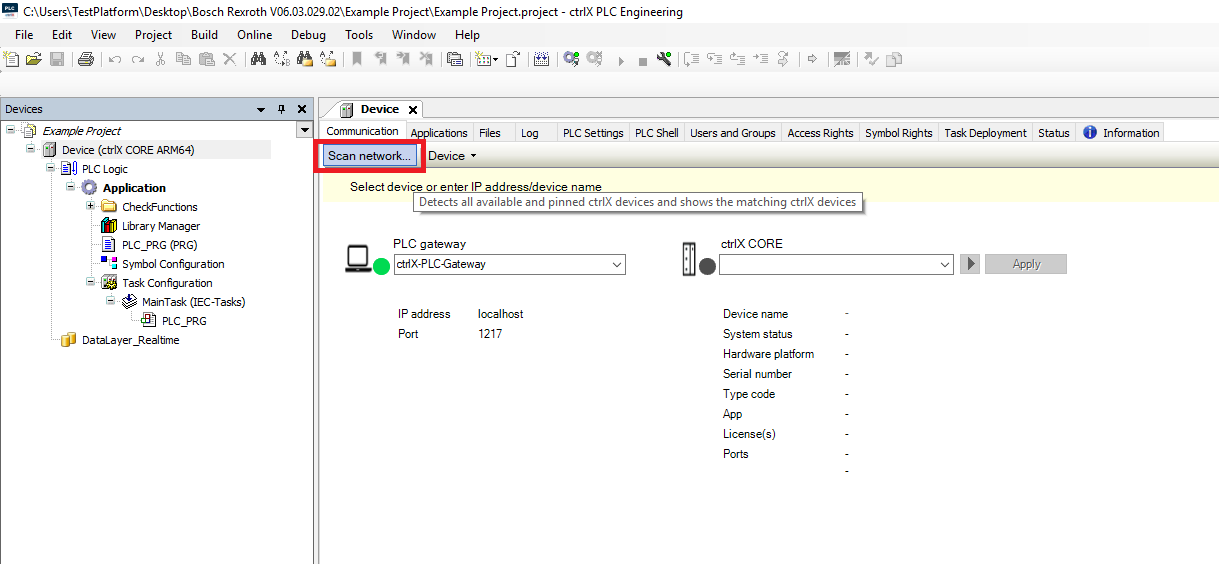Open the Online menu
1219x564 pixels.
tap(254, 35)
